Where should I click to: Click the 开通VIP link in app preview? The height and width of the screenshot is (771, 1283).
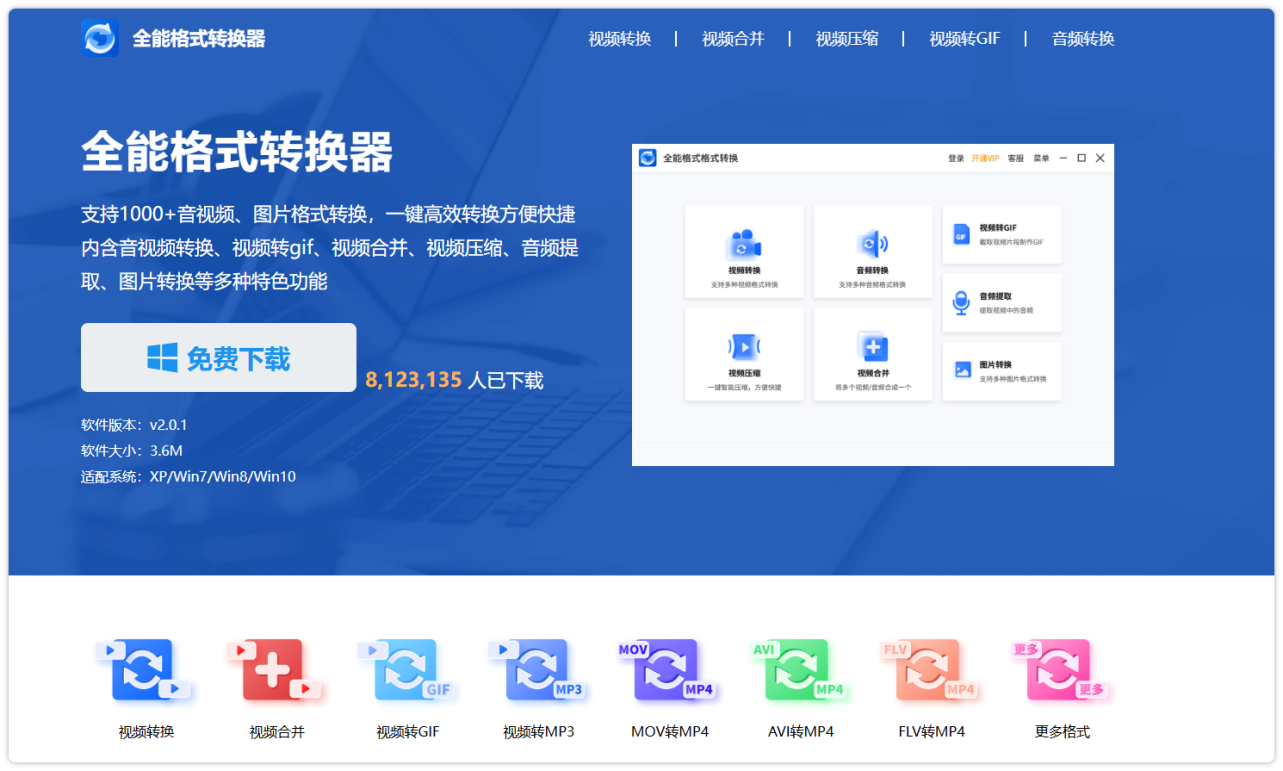[984, 159]
